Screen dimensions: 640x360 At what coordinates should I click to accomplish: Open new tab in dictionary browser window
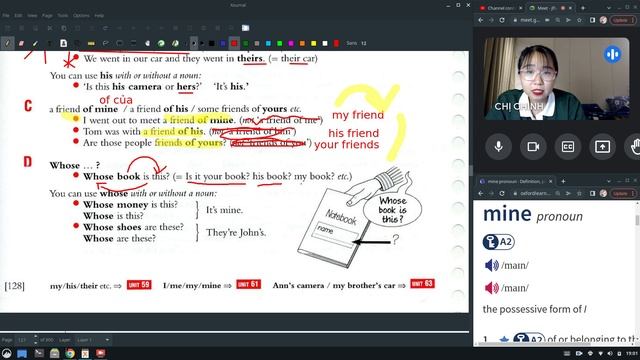click(563, 181)
